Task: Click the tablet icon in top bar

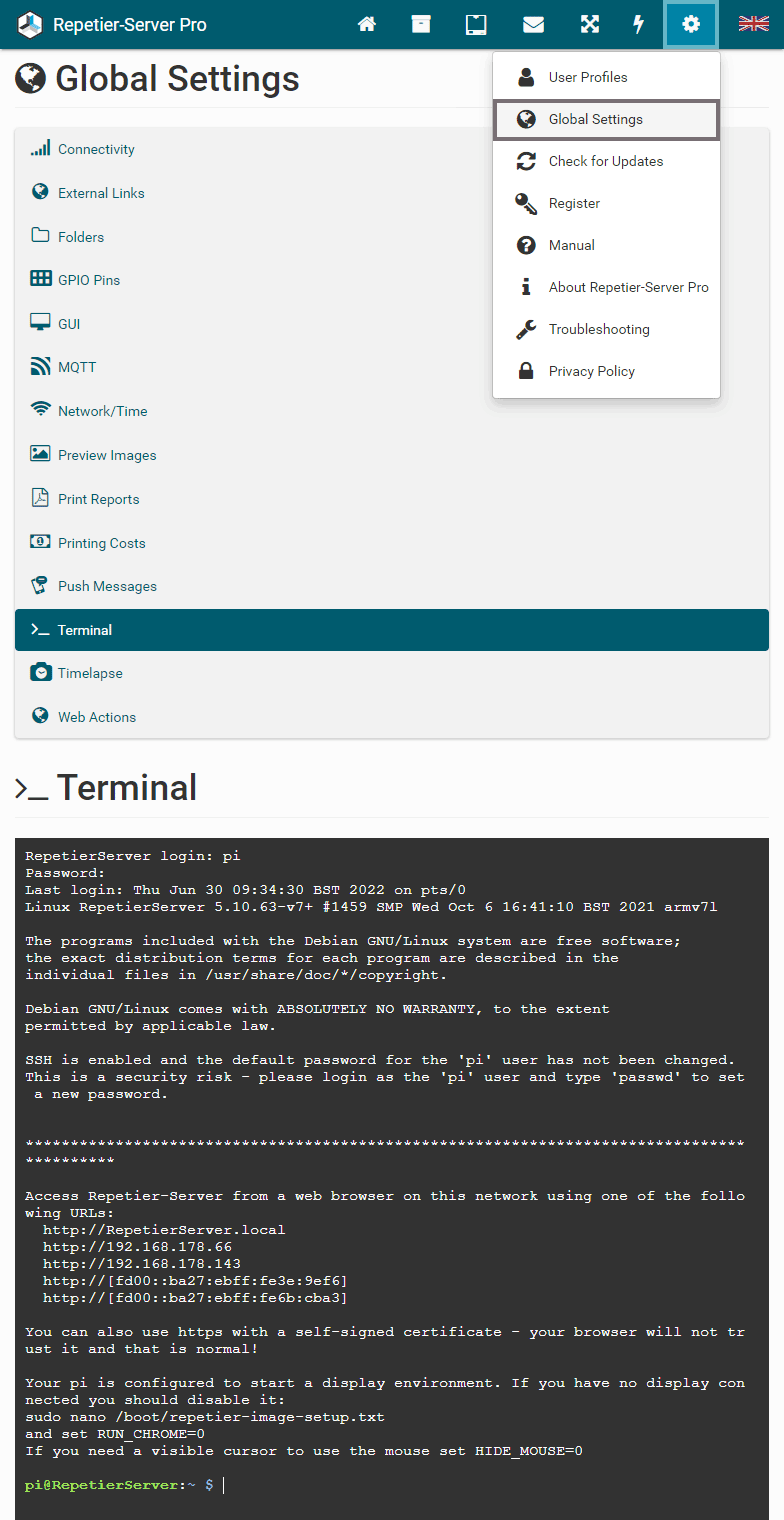Action: pos(476,24)
